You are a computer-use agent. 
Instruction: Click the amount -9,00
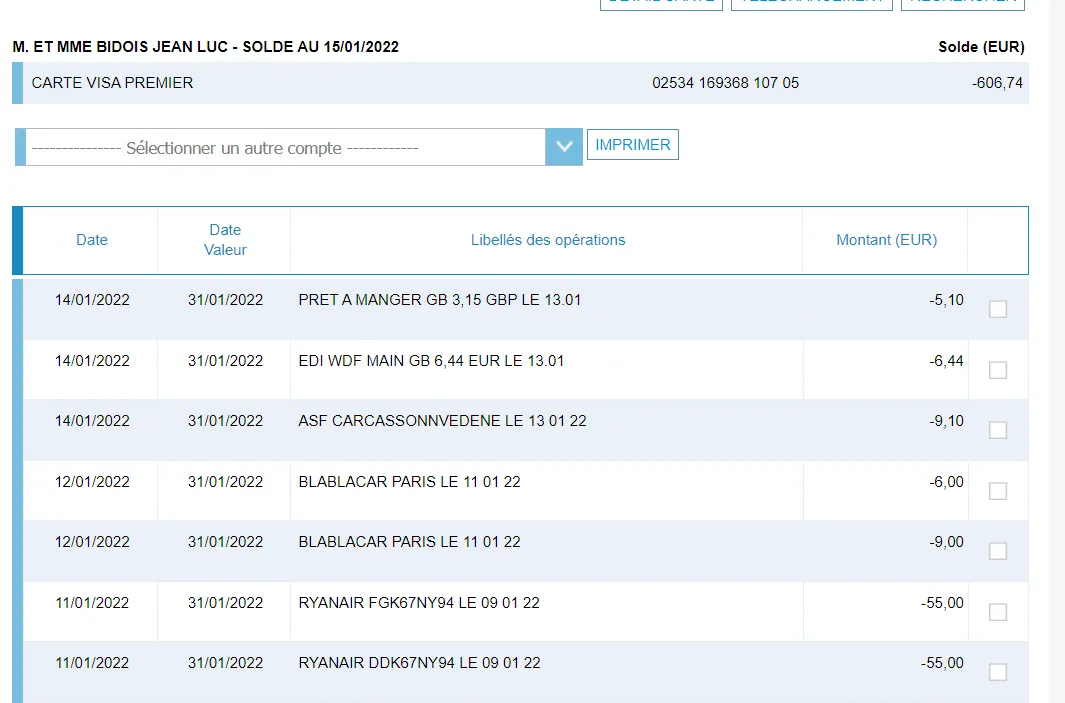click(x=946, y=542)
